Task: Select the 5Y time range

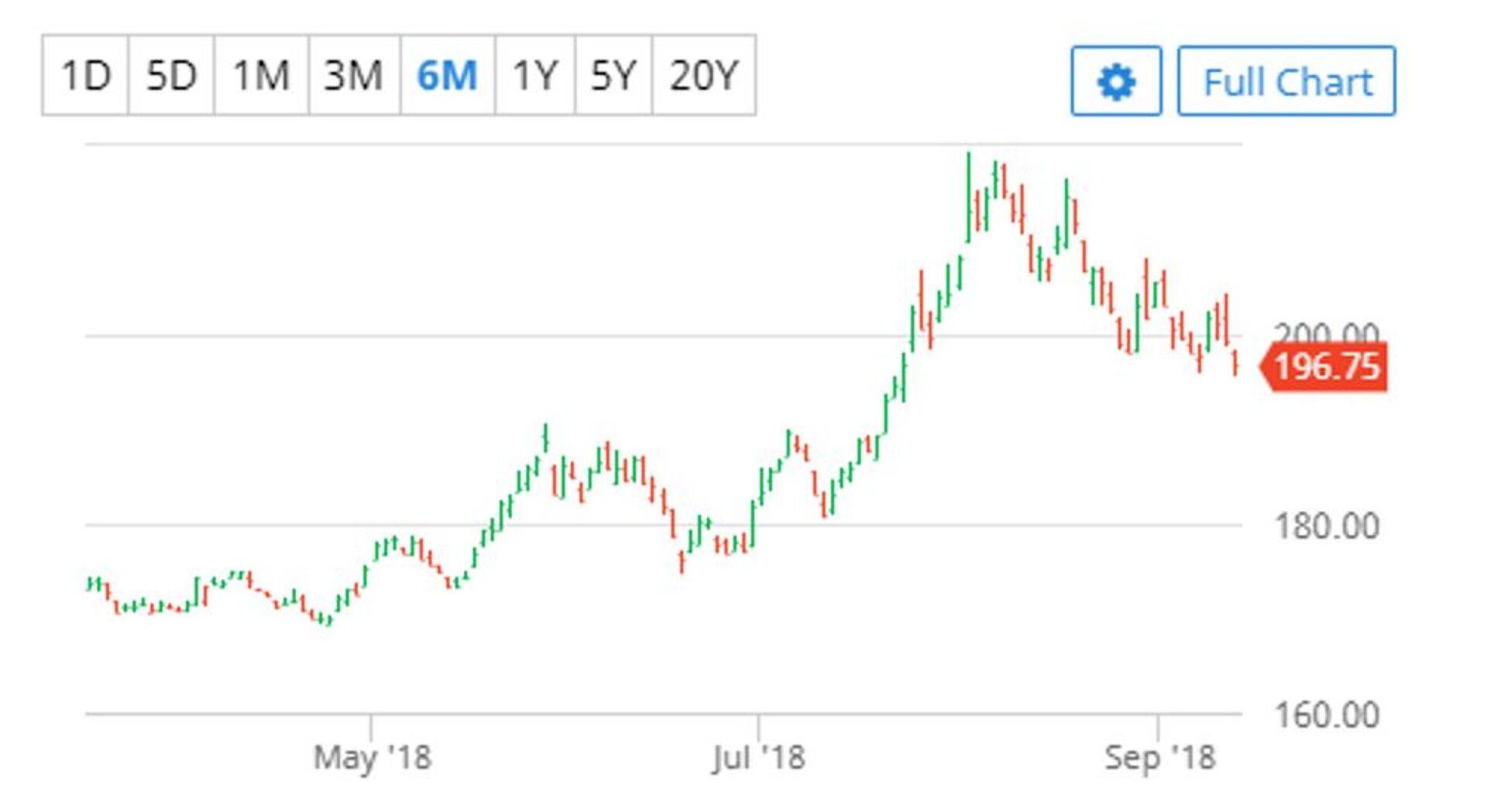Action: point(613,76)
